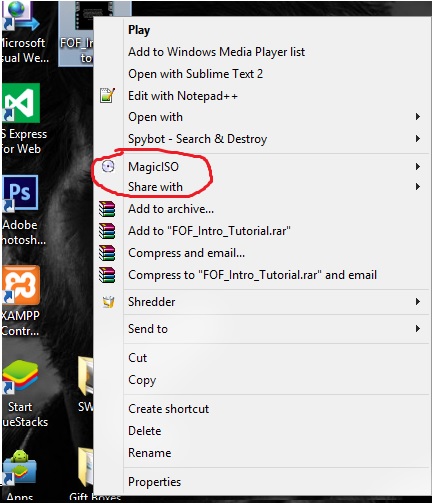Choose the Share with menu entry

(x=156, y=187)
